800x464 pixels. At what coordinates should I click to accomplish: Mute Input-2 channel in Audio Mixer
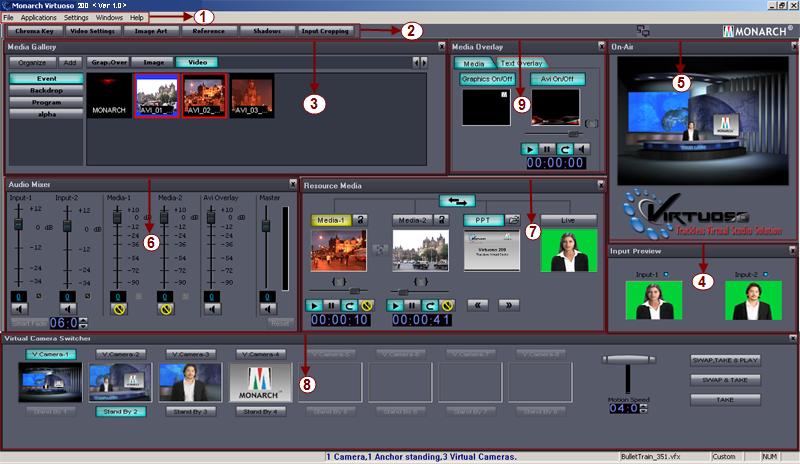68,309
